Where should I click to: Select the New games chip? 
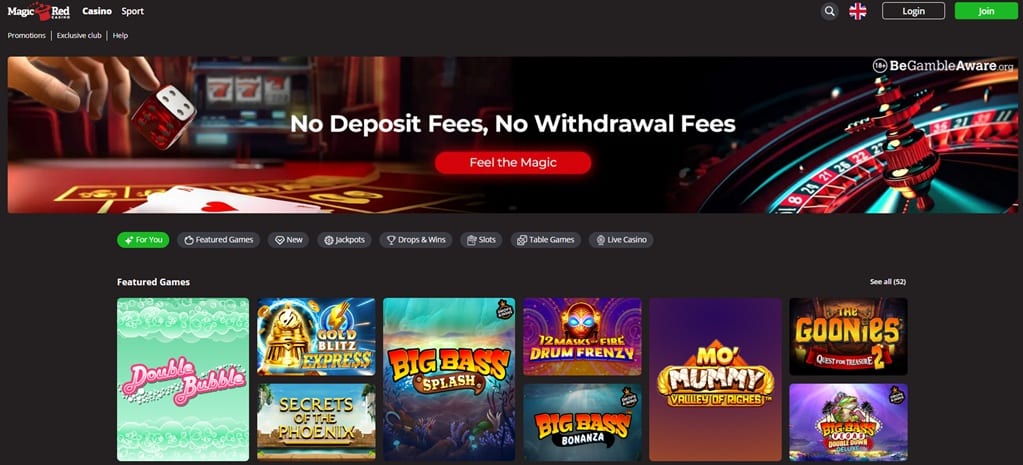coord(288,240)
